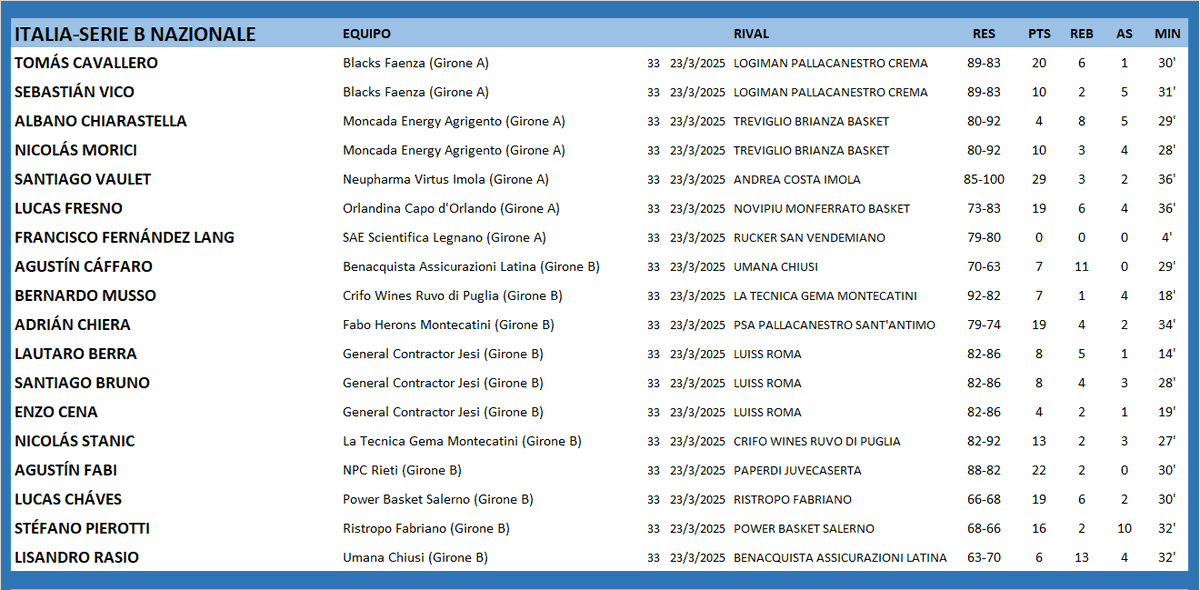This screenshot has width=1200, height=590.
Task: Click assists value 10 for Stéfano Pierotti
Action: [1125, 527]
